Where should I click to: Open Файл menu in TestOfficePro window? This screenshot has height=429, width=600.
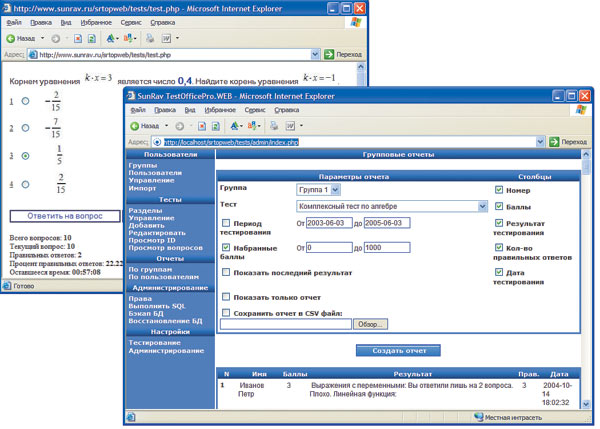138,110
